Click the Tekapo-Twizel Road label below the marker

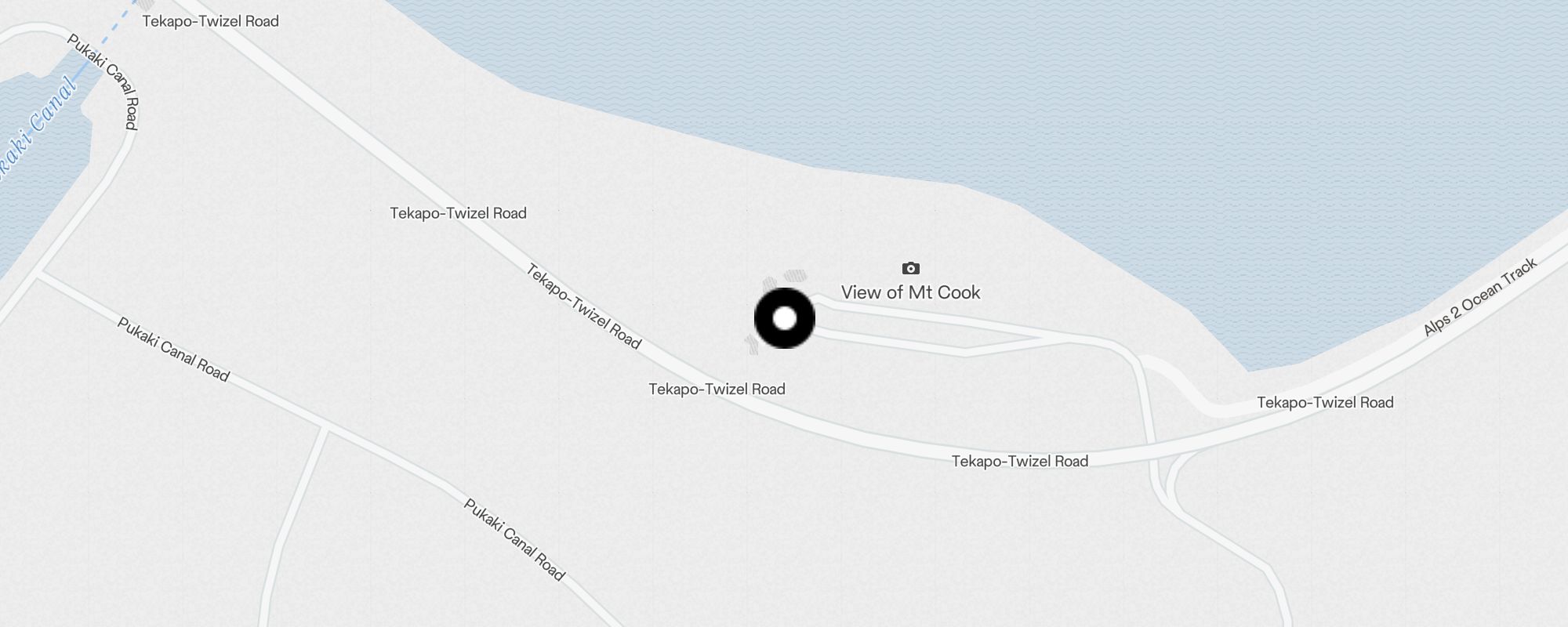pos(717,390)
